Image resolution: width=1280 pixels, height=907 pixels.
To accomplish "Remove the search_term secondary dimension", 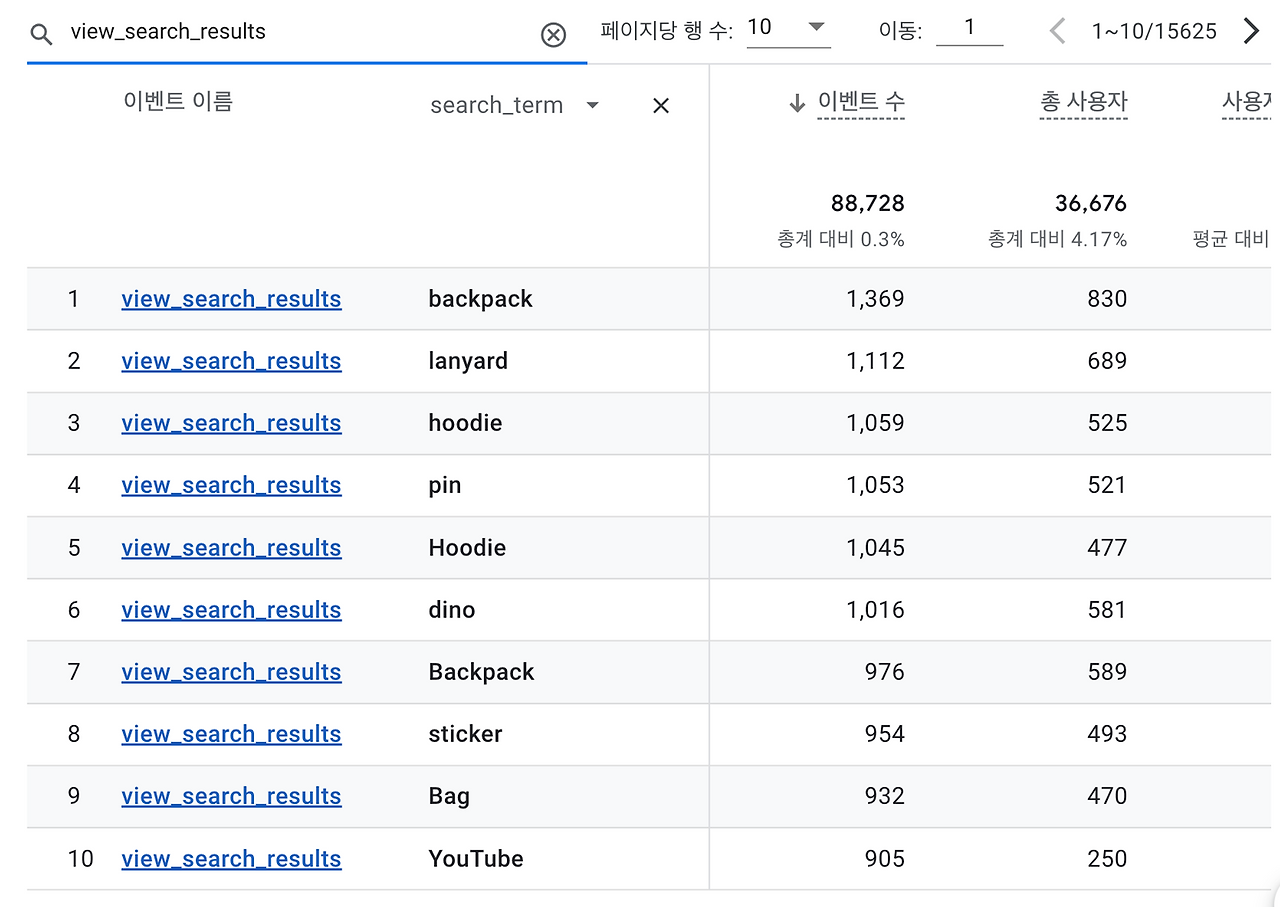I will (x=661, y=105).
